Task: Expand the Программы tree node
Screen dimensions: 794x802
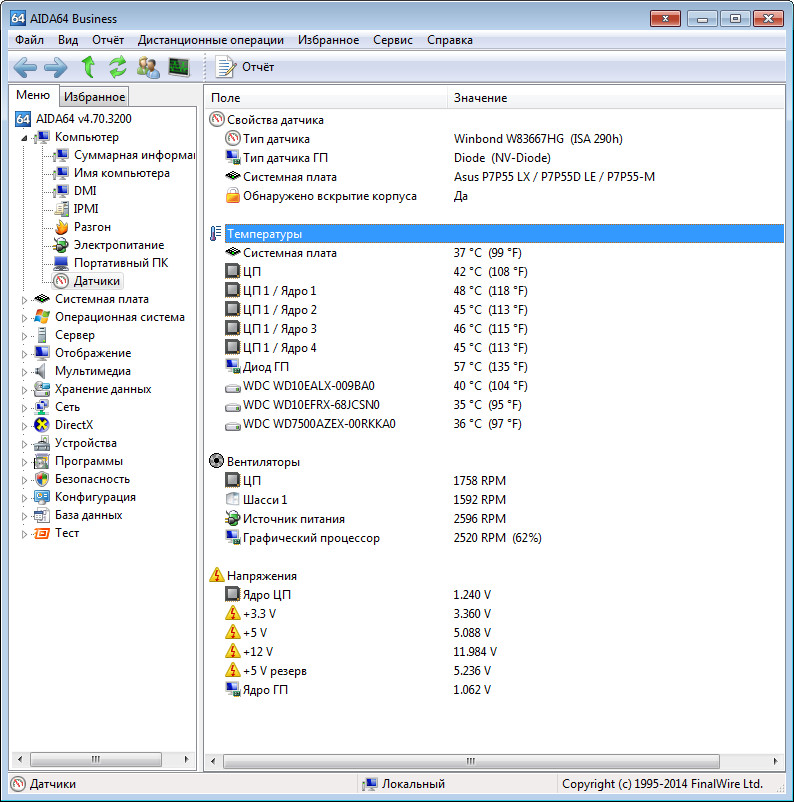Action: click(24, 461)
